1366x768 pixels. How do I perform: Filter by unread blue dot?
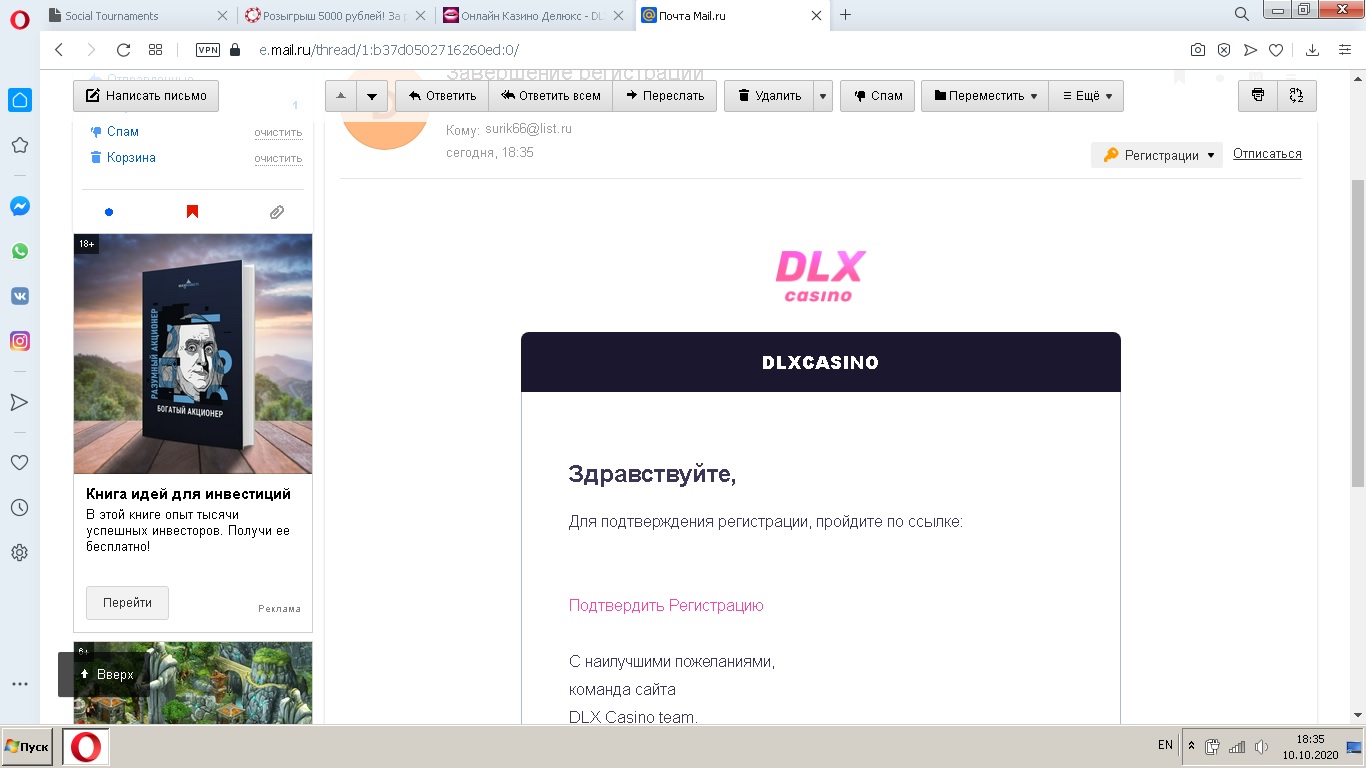point(109,212)
